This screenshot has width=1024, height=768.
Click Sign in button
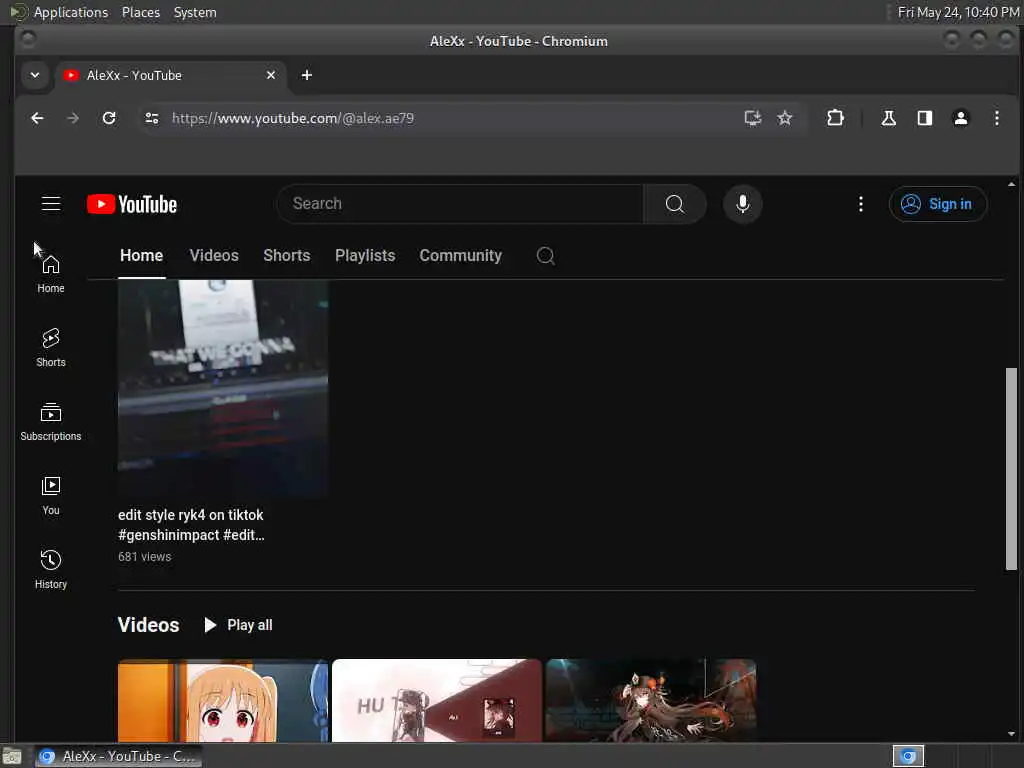pos(937,204)
